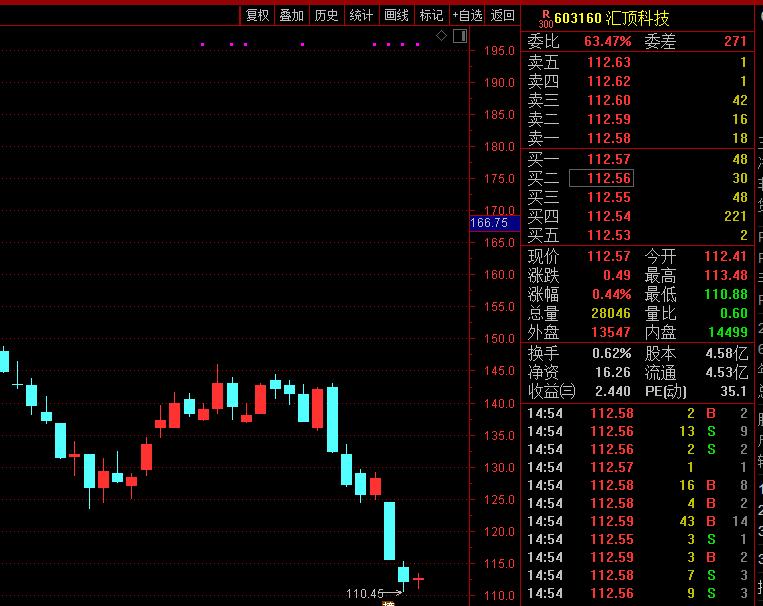Viewport: 763px width, 606px height.
Task: Click the R300 margin-trading badge
Action: 546,19
